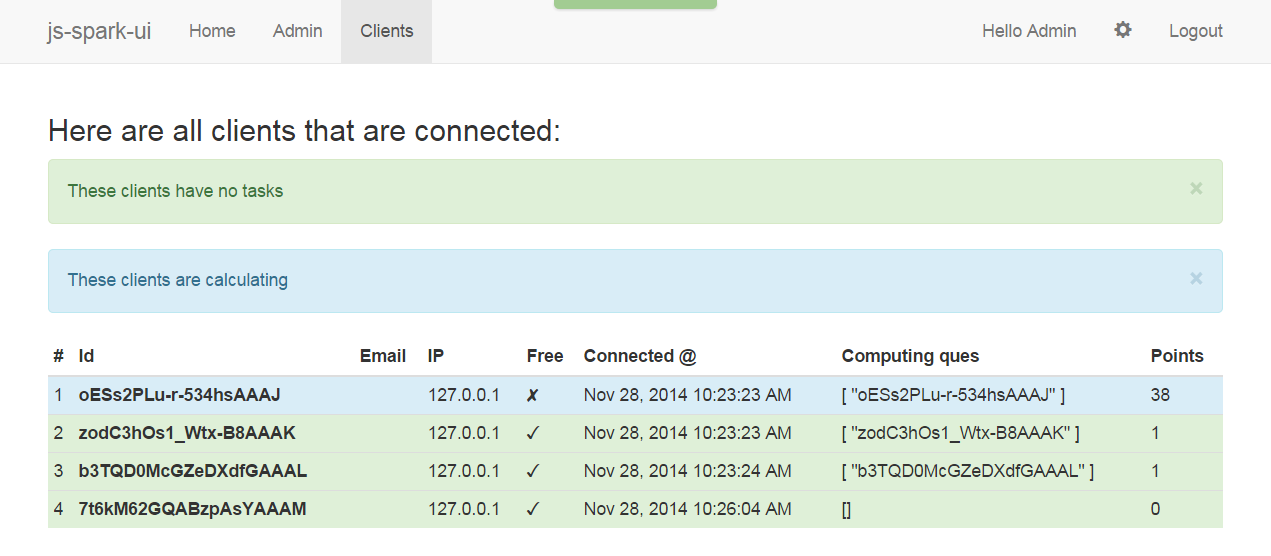
Task: Click the checkmark for client b3TQD0McGZeDXdfGAAAL
Action: [x=533, y=472]
